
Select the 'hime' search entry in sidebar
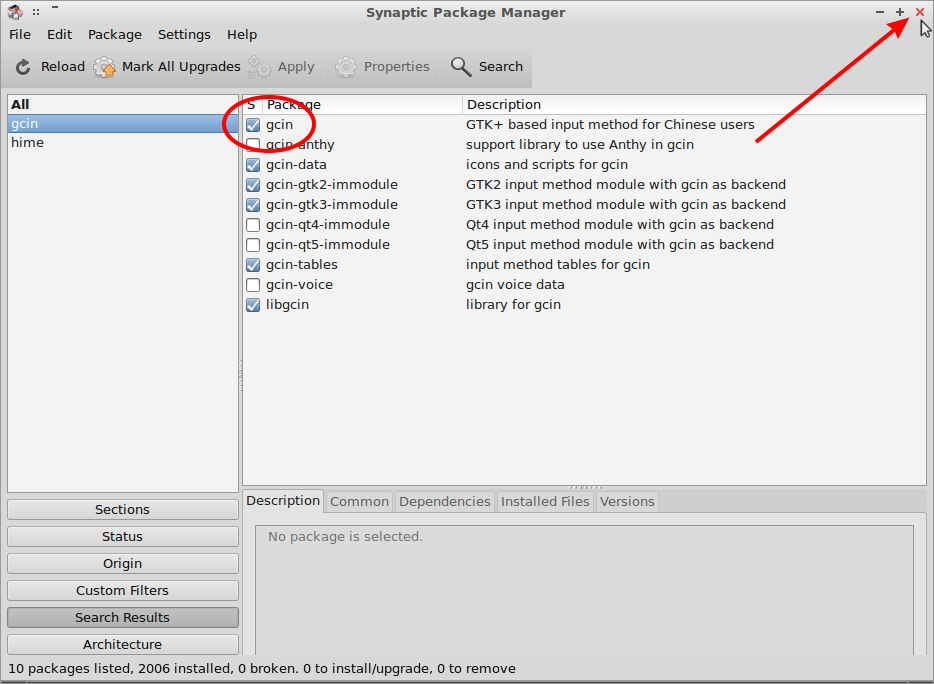(x=123, y=142)
